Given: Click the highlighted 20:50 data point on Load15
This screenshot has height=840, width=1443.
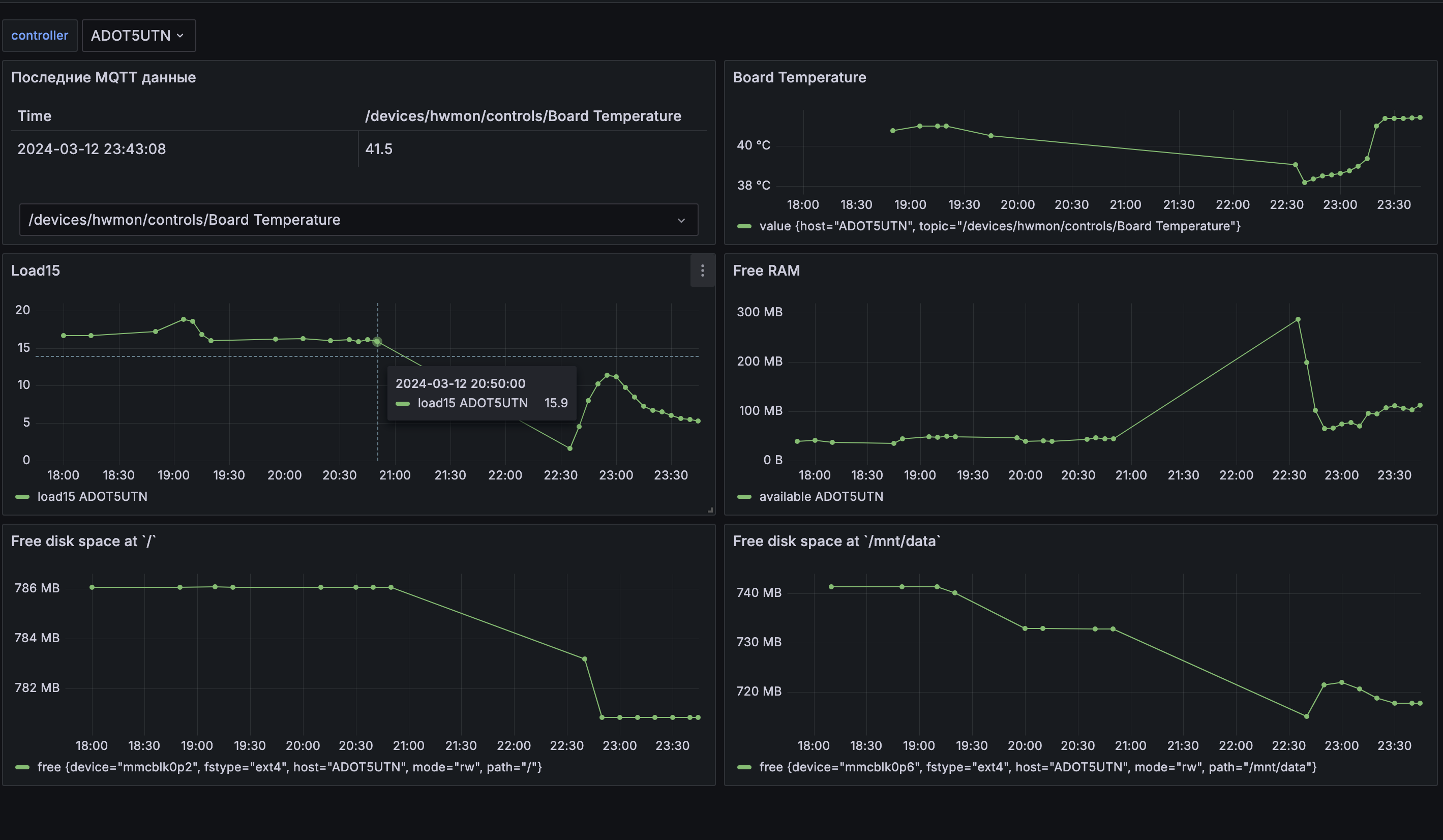Looking at the screenshot, I should point(377,341).
